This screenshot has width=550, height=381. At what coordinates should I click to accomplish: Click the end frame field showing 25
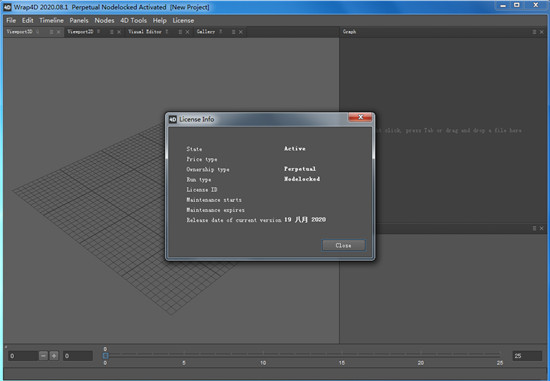[527, 356]
